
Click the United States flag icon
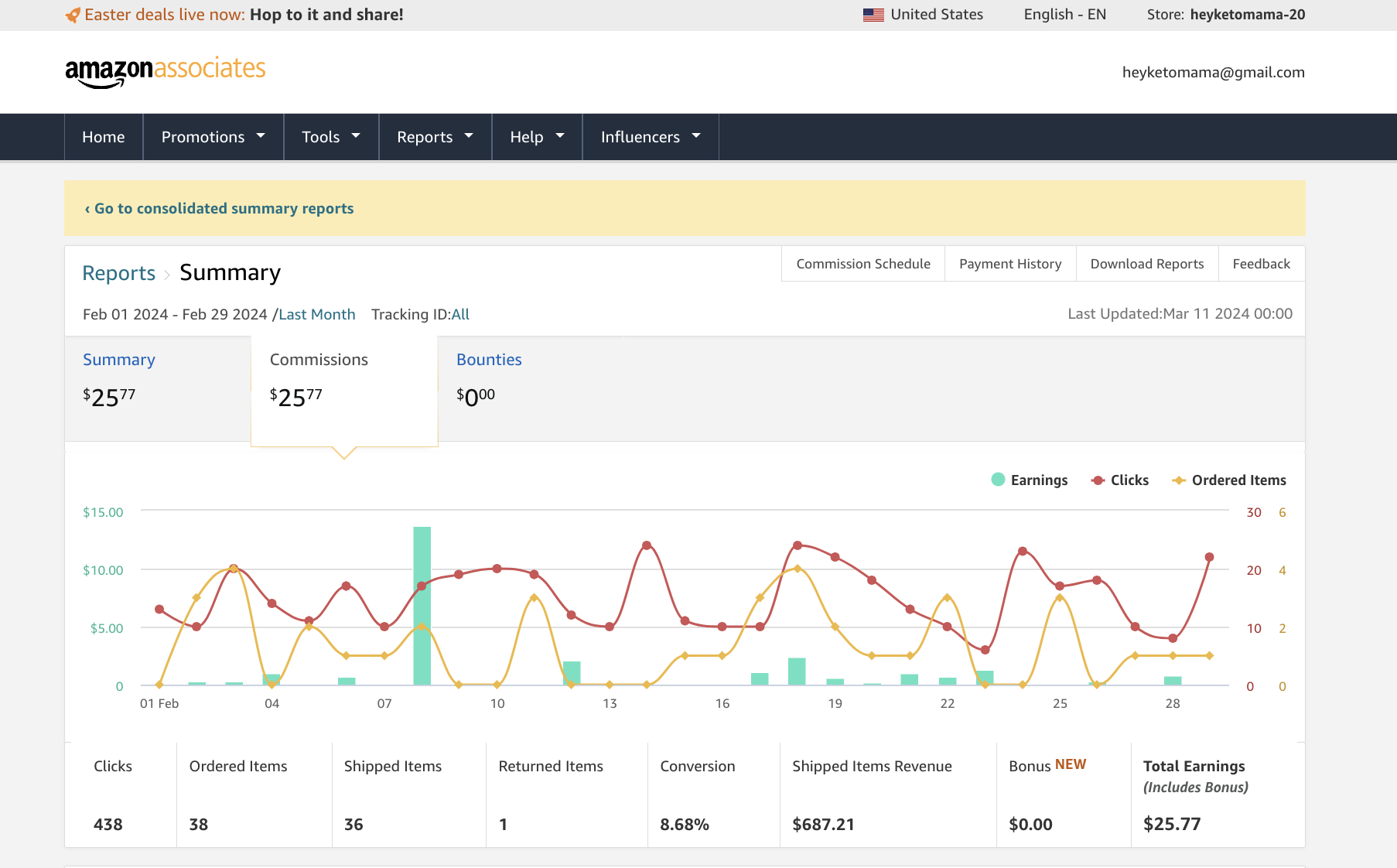point(873,15)
